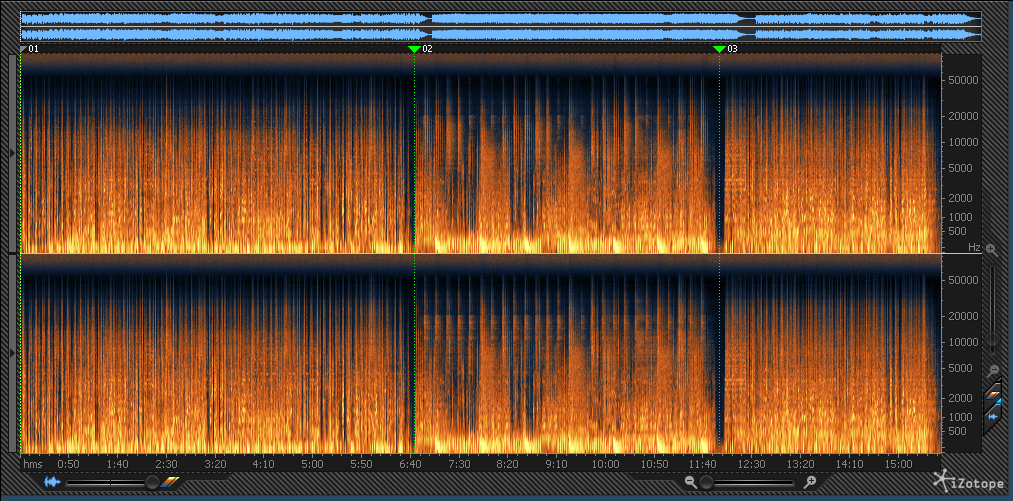Click the vertical zoom in magnifier
The width and height of the screenshot is (1013, 501).
click(991, 249)
